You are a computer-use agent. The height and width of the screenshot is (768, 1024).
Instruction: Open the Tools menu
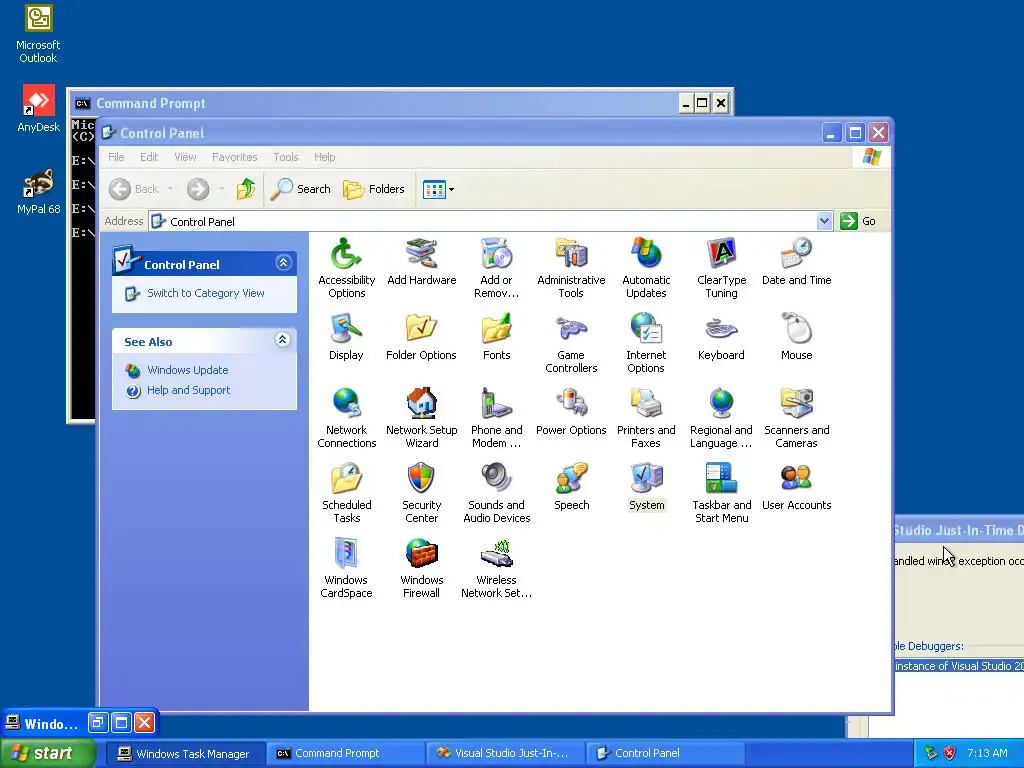coord(285,157)
